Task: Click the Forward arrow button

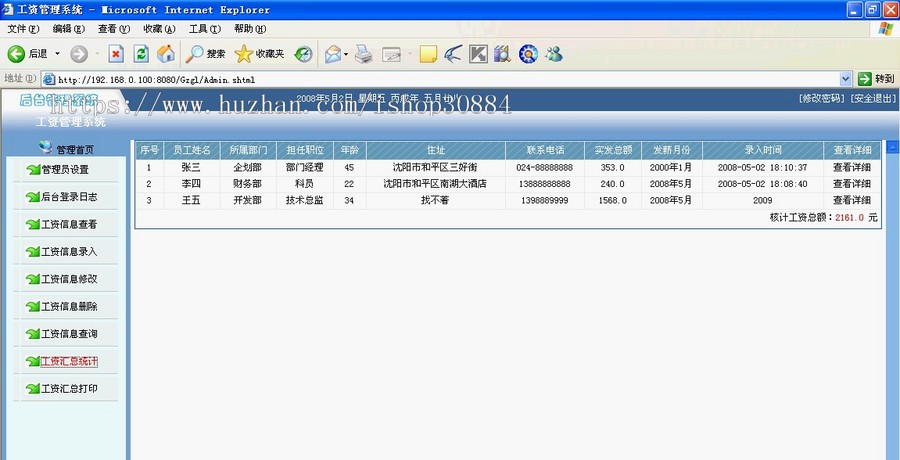Action: [79, 54]
